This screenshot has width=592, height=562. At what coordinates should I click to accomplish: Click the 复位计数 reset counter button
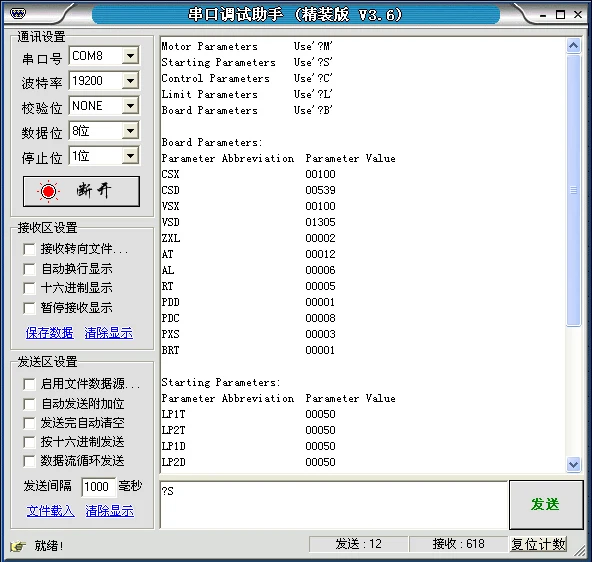coord(538,544)
